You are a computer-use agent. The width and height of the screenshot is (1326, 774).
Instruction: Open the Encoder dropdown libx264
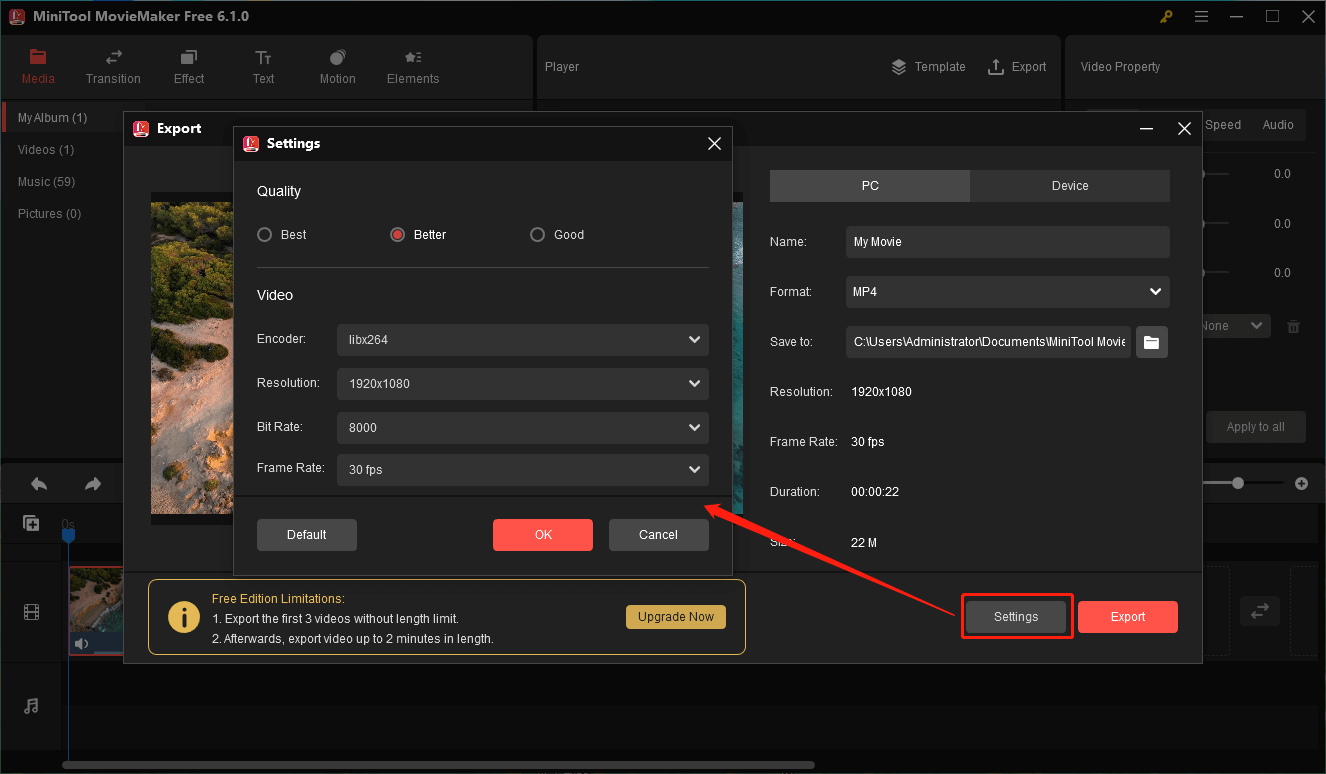tap(523, 340)
